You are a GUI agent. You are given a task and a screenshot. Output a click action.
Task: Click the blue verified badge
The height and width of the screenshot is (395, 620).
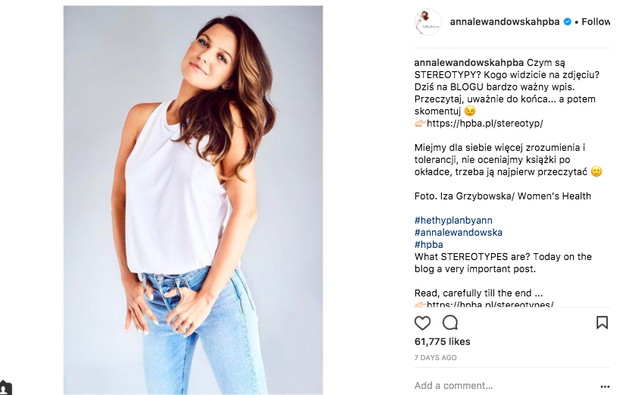click(567, 22)
